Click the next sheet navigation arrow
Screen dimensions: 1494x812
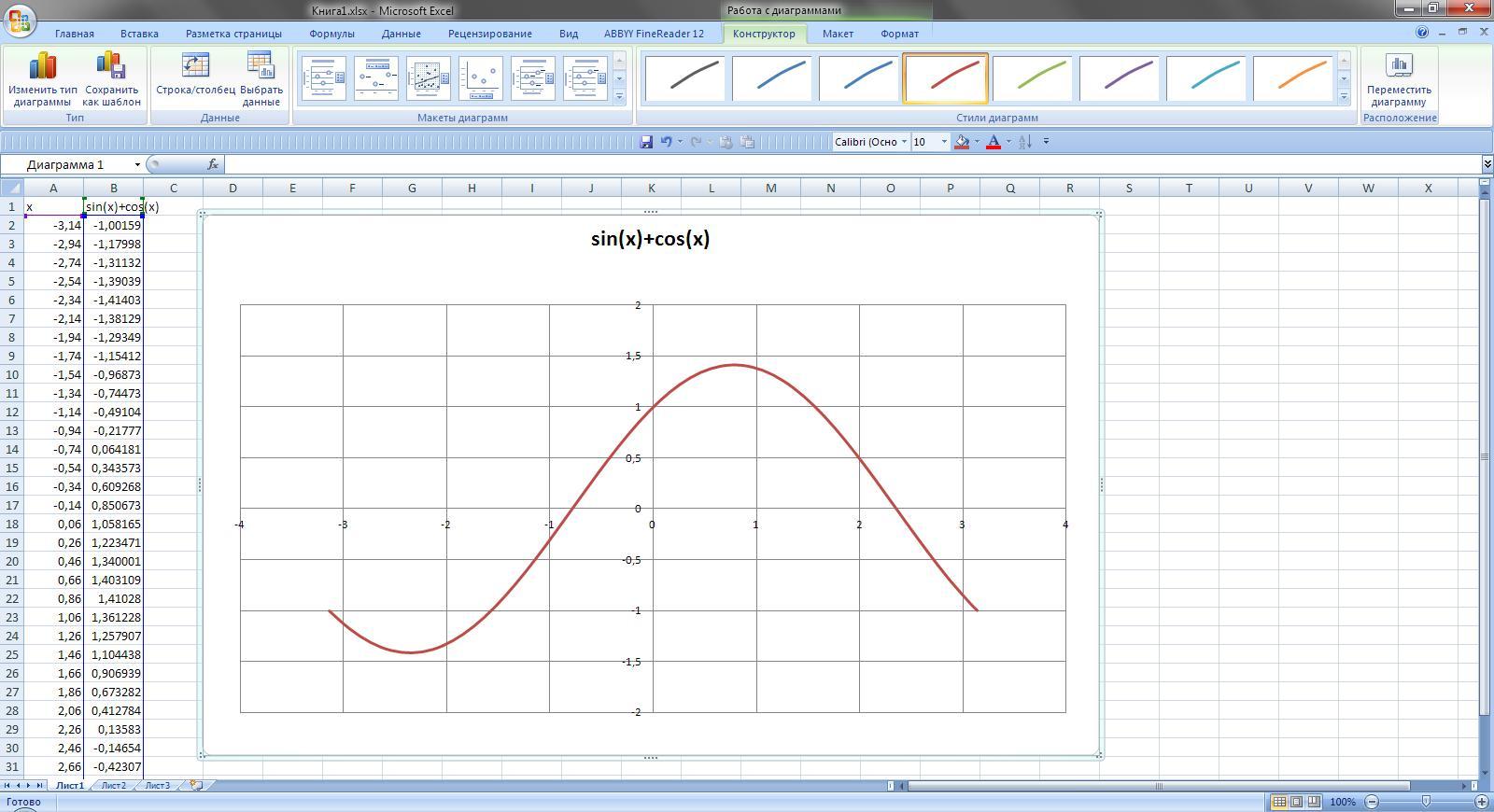click(x=29, y=786)
